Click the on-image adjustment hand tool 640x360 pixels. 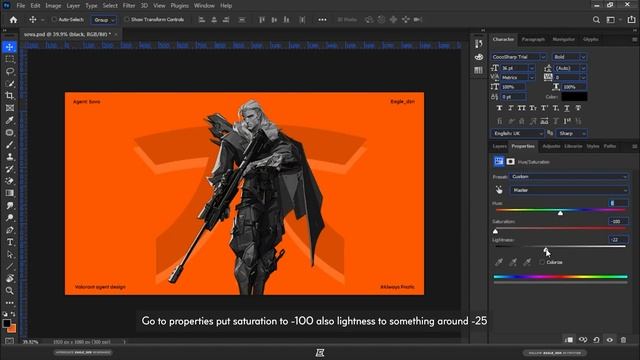click(x=499, y=190)
